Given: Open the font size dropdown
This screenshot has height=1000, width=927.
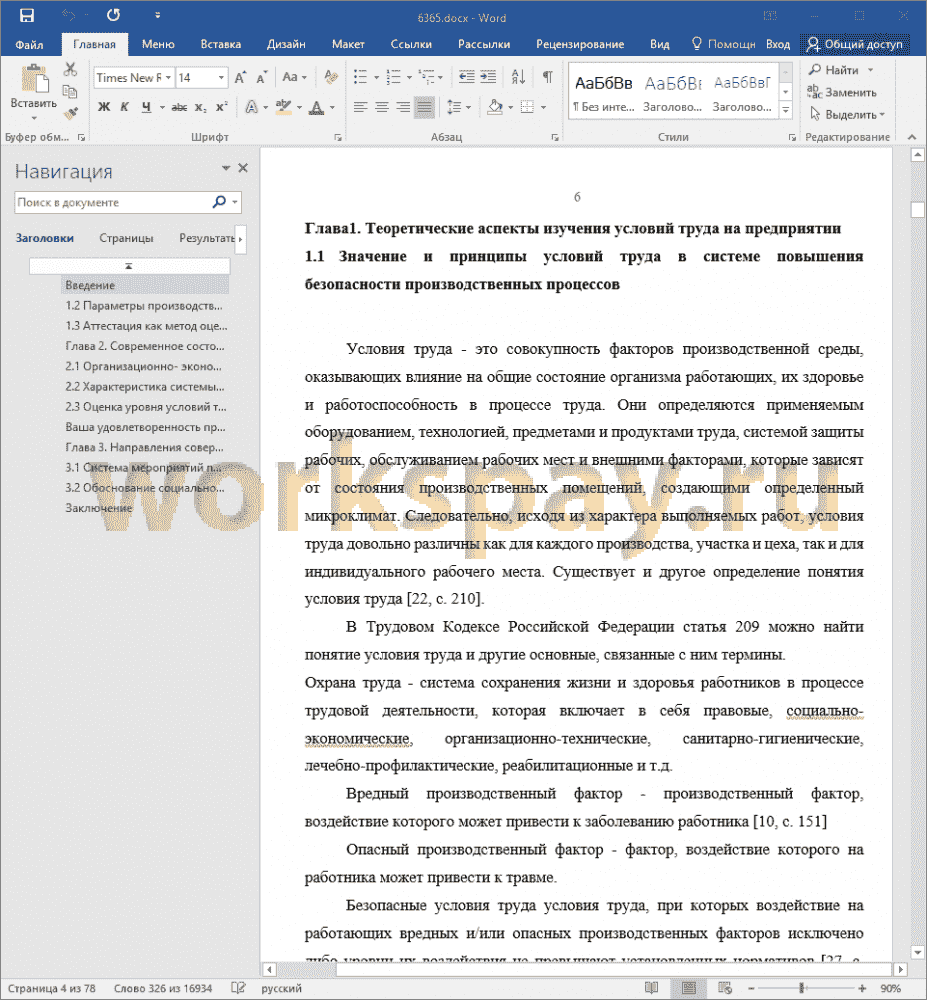Looking at the screenshot, I should [x=221, y=78].
